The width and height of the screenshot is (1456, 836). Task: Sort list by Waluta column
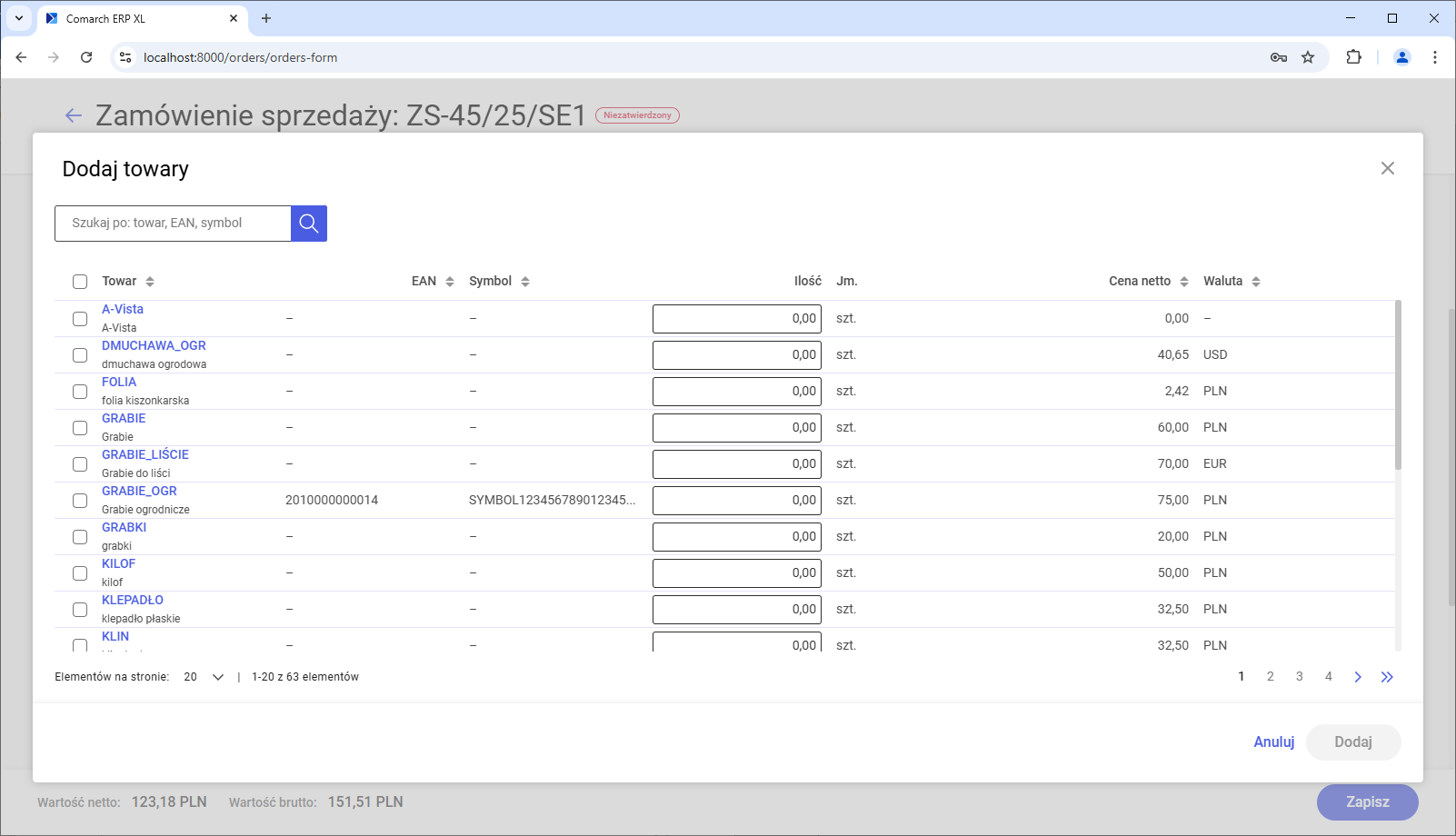1255,282
